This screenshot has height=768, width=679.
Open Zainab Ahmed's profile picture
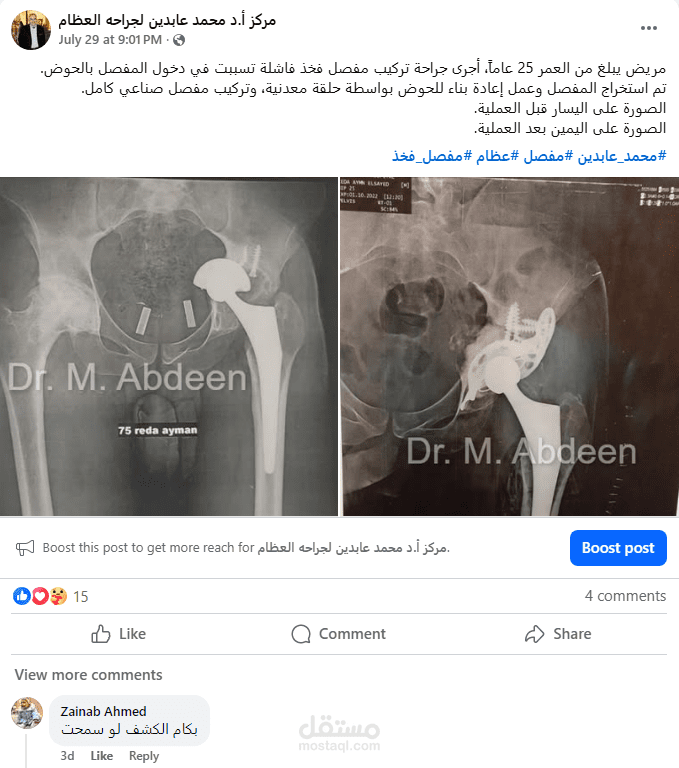[27, 713]
